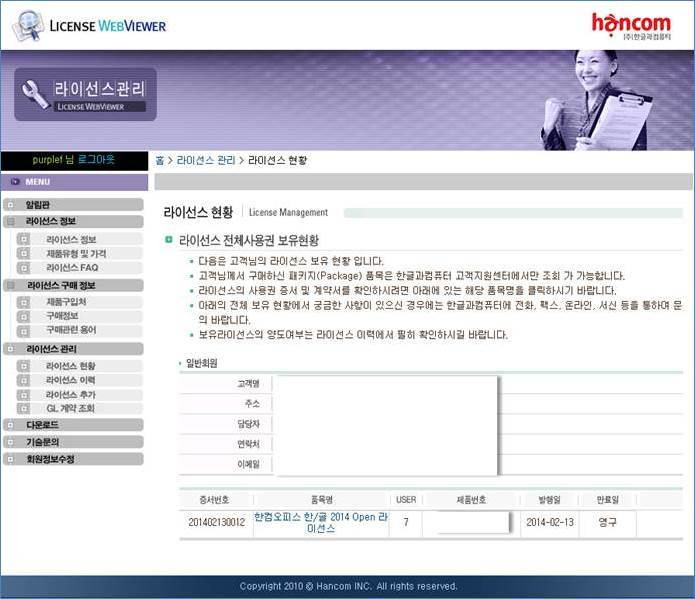Click 라이선스 현황 breadcrumb text
The height and width of the screenshot is (599, 695).
point(277,161)
